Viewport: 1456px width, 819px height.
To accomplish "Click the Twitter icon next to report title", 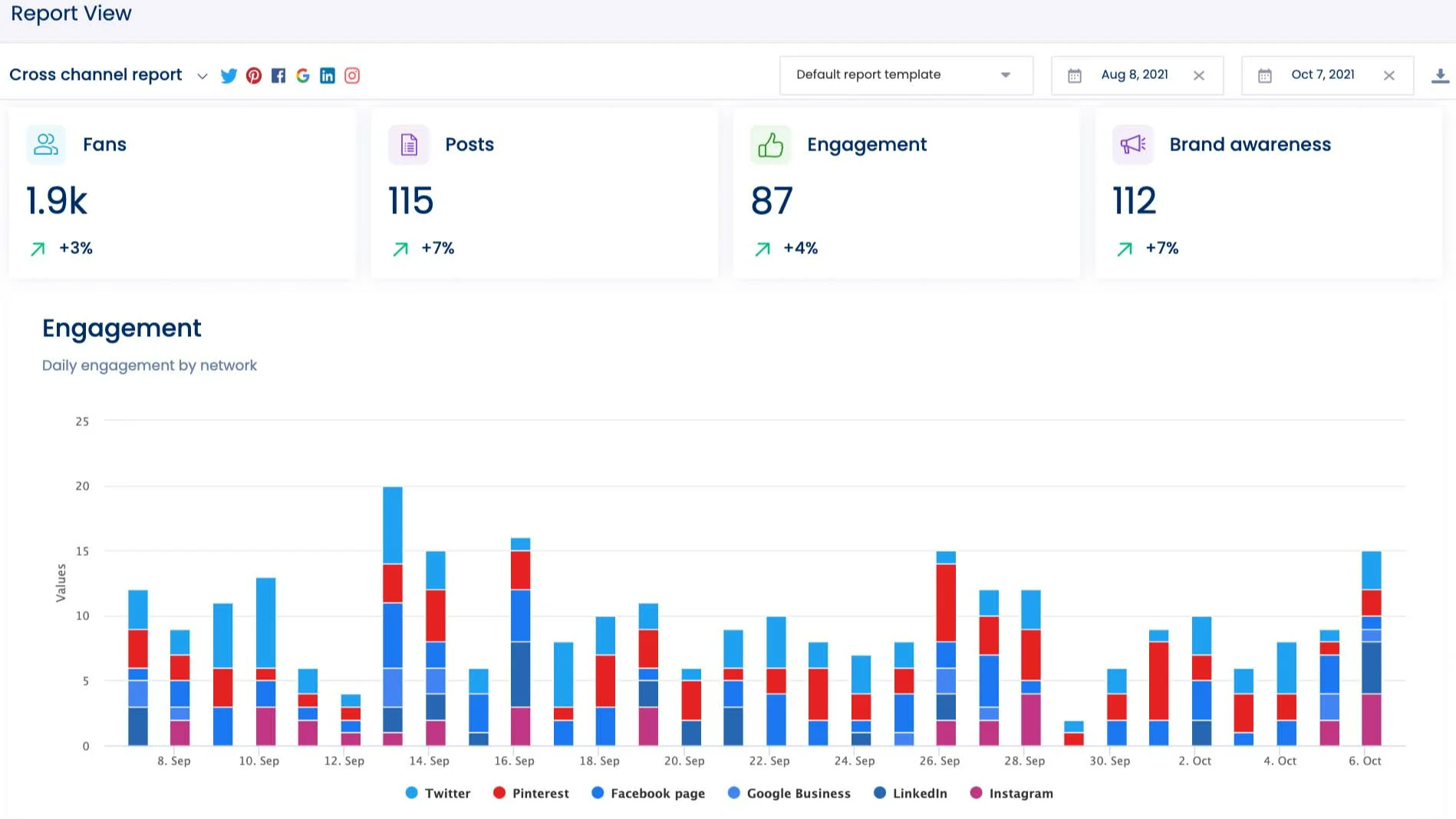I will pos(229,75).
